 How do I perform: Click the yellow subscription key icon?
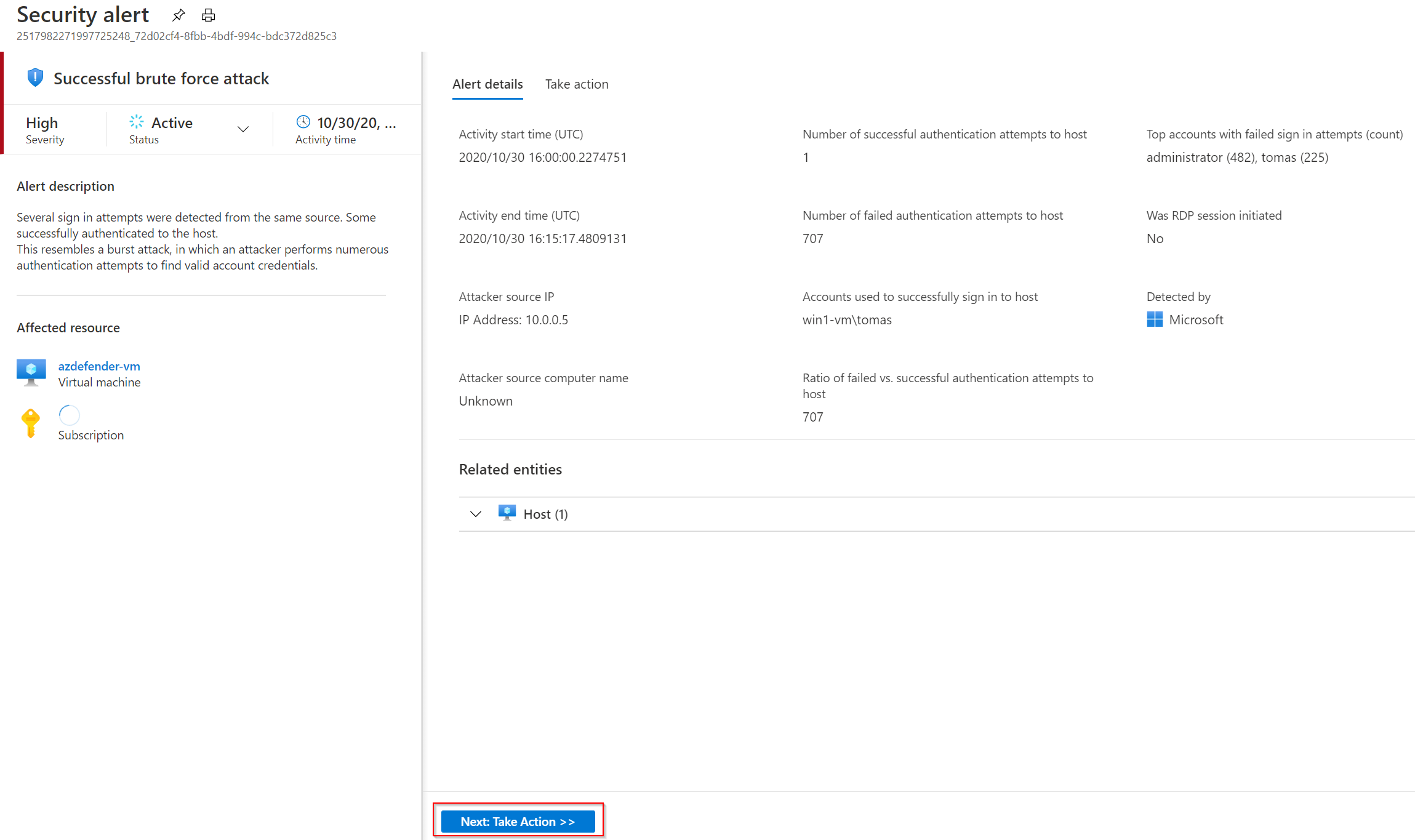30,423
